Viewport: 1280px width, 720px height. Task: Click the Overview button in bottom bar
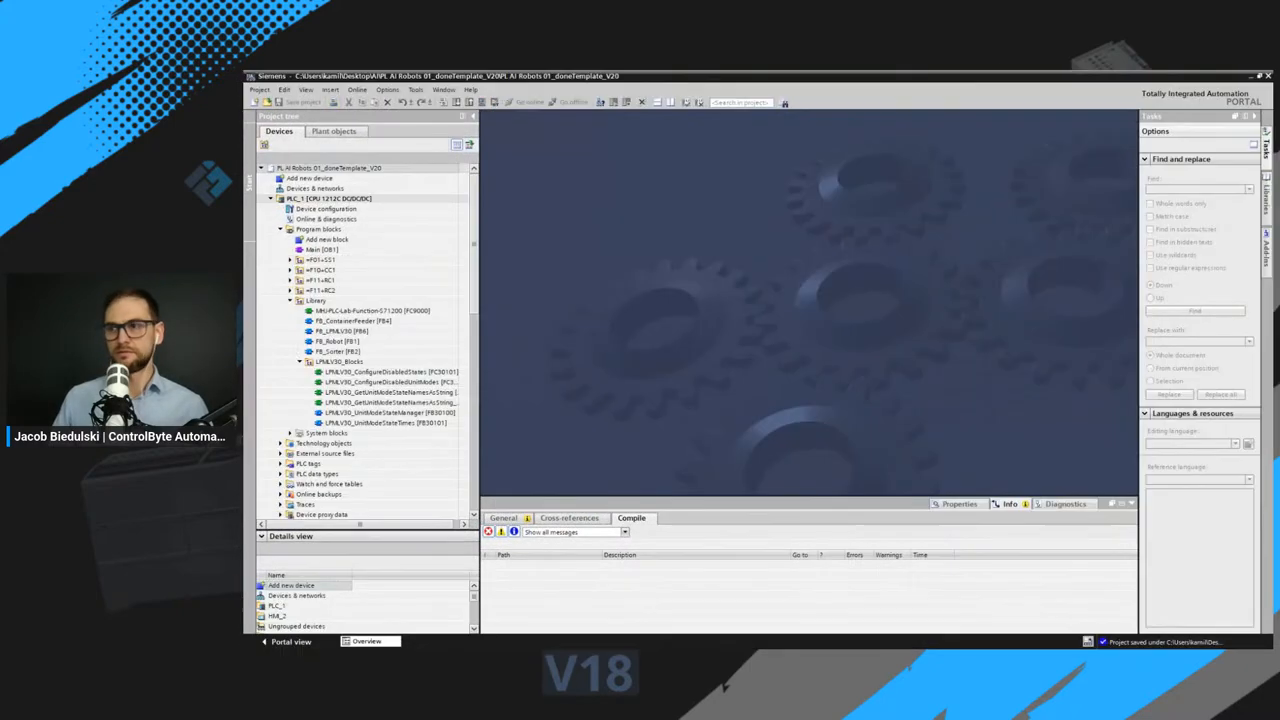coord(370,641)
